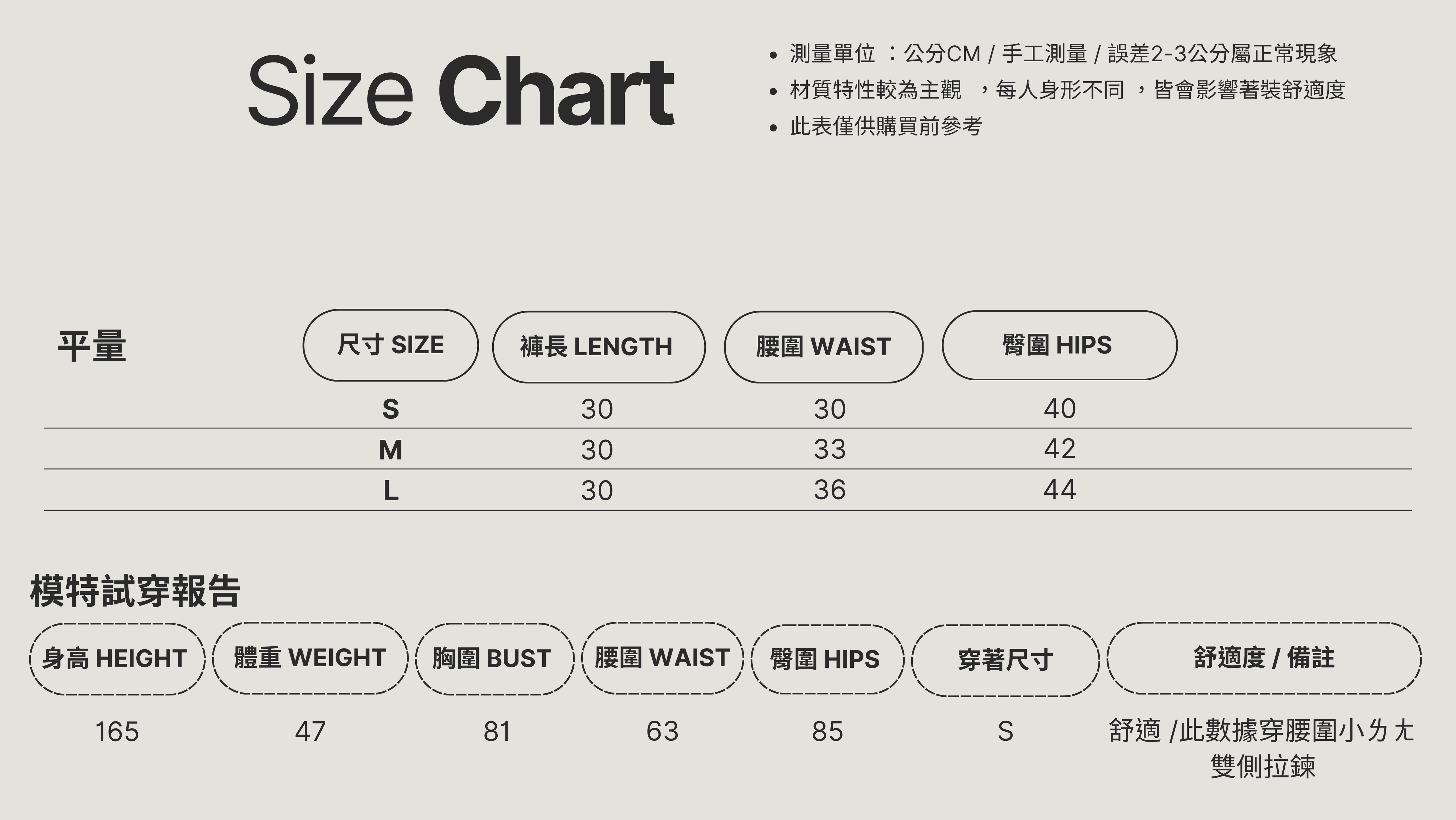Select the 褲長 LENGTH header pill
1456x820 pixels.
click(598, 347)
